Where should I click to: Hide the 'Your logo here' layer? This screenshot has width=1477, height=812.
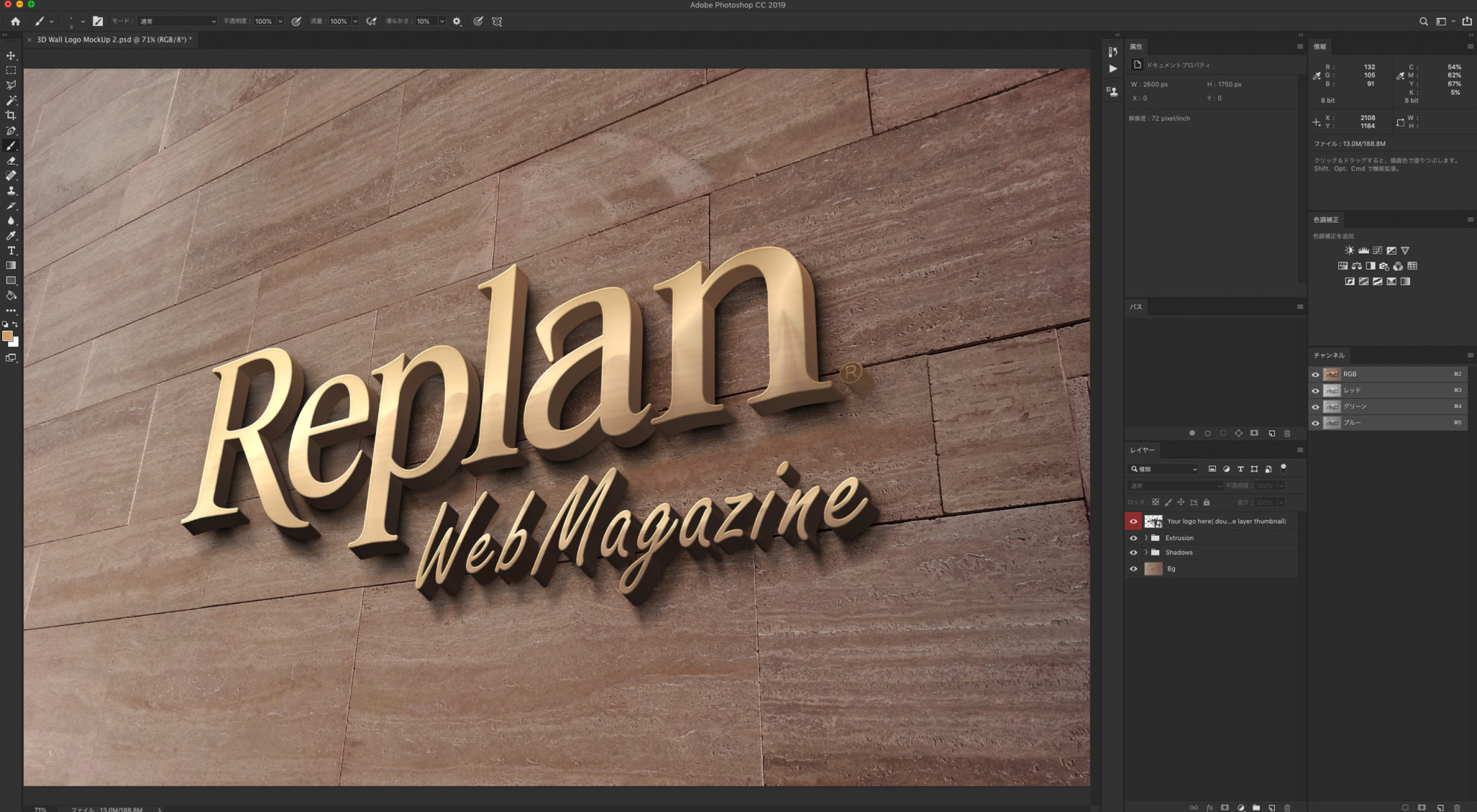tap(1134, 521)
